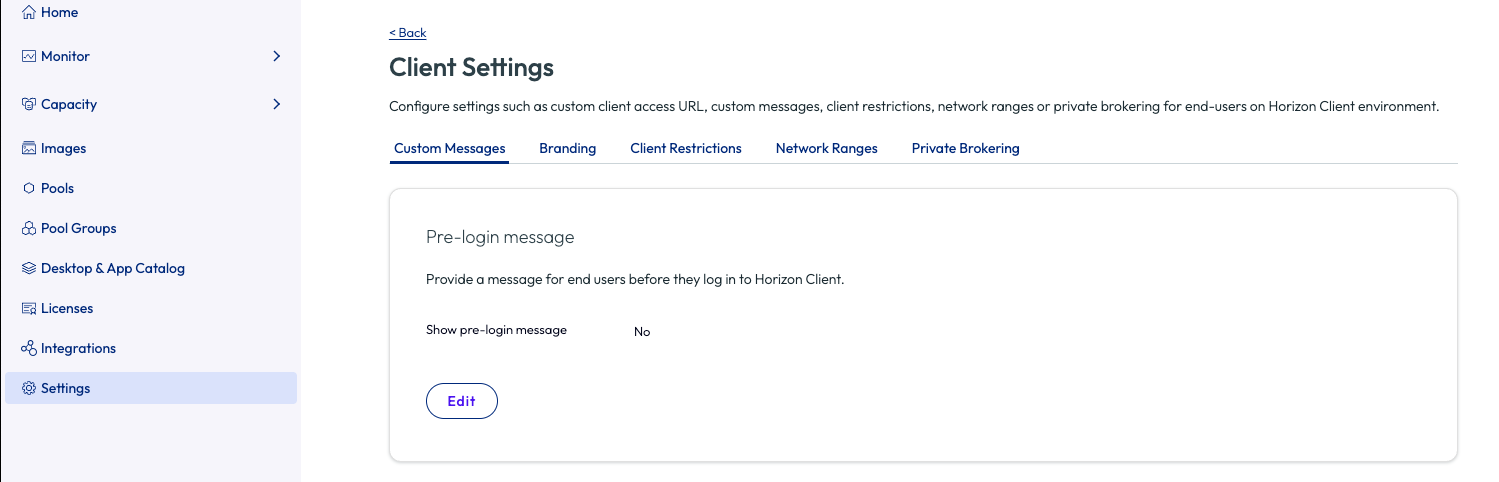Viewport: 1499px width, 482px height.
Task: Click the Home icon in sidebar
Action: (29, 13)
